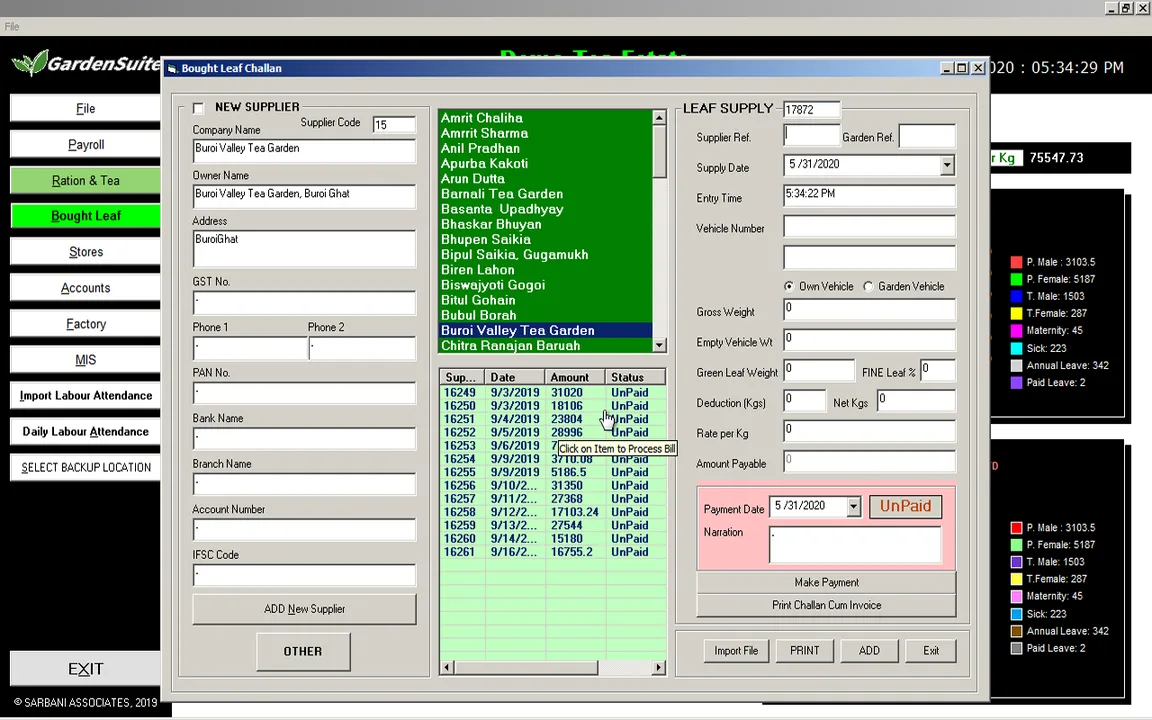Click the Company Name field
The height and width of the screenshot is (720, 1152).
304,151
